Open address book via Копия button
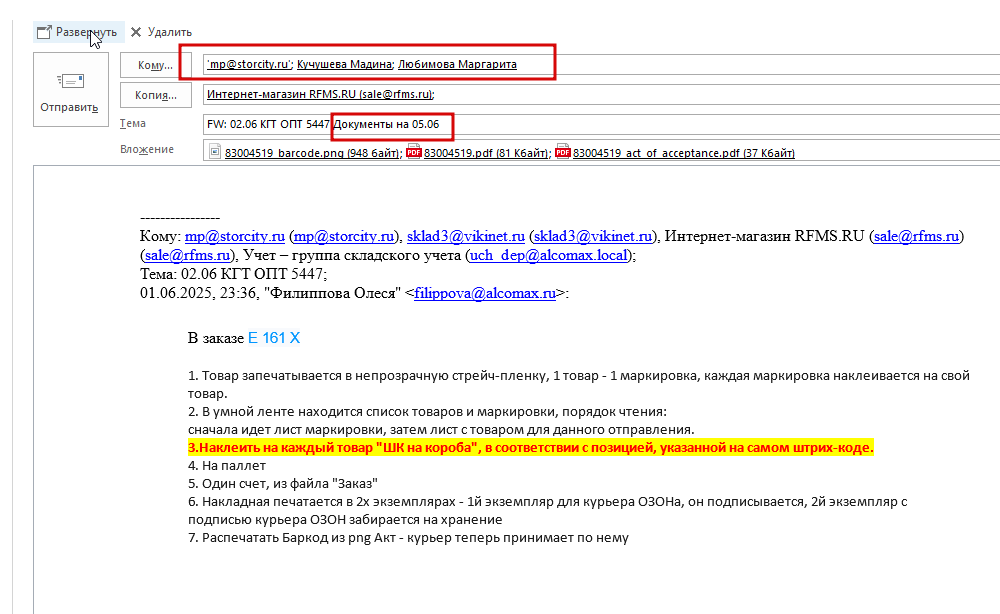This screenshot has width=1000, height=614. pyautogui.click(x=156, y=95)
